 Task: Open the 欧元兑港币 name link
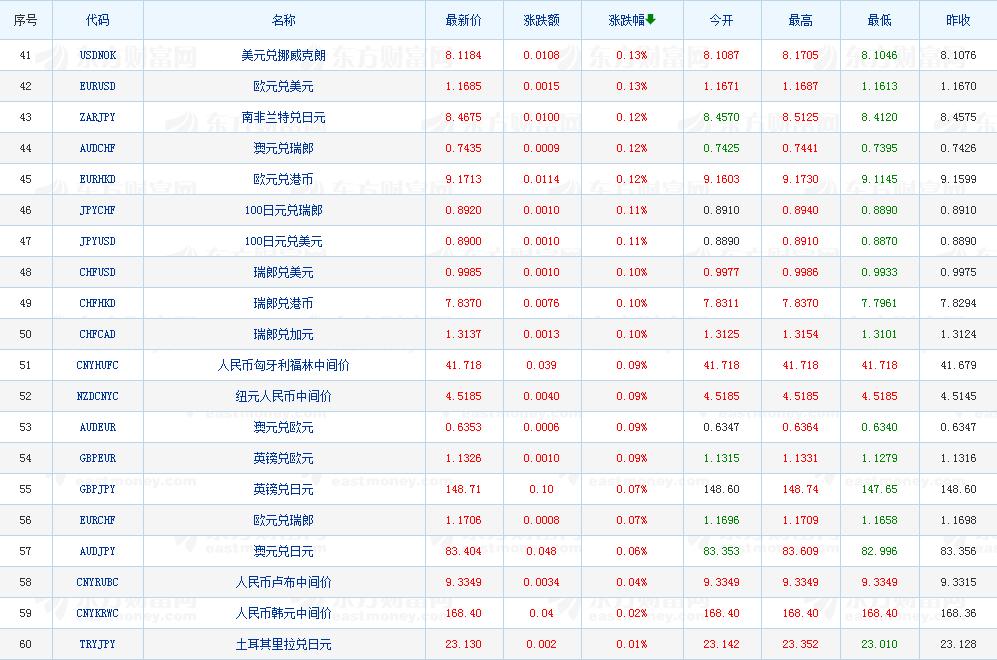coord(284,179)
